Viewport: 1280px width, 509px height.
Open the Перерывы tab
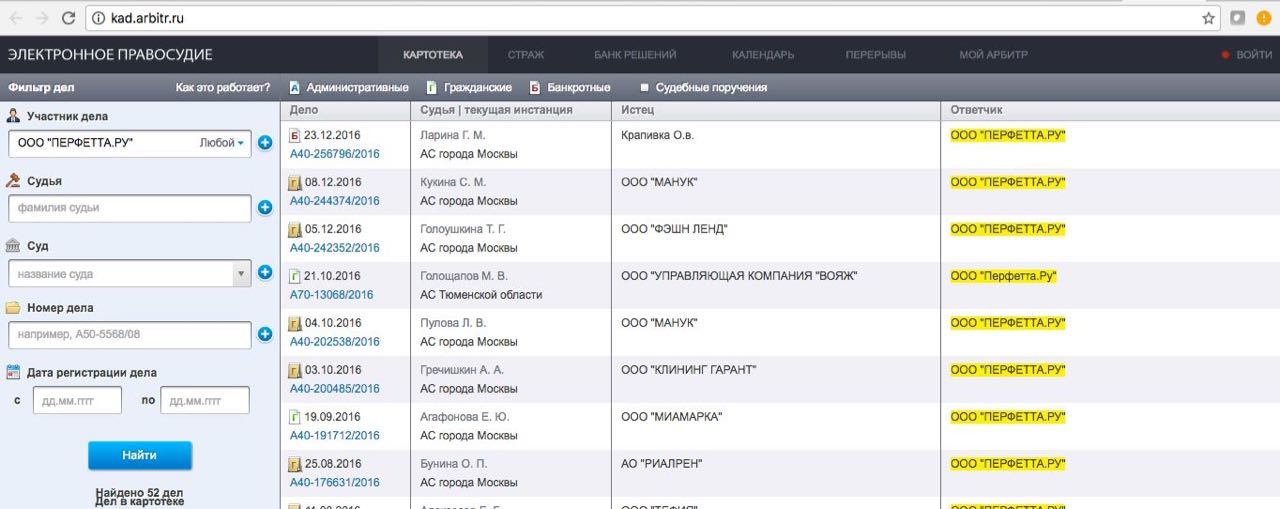coord(875,55)
